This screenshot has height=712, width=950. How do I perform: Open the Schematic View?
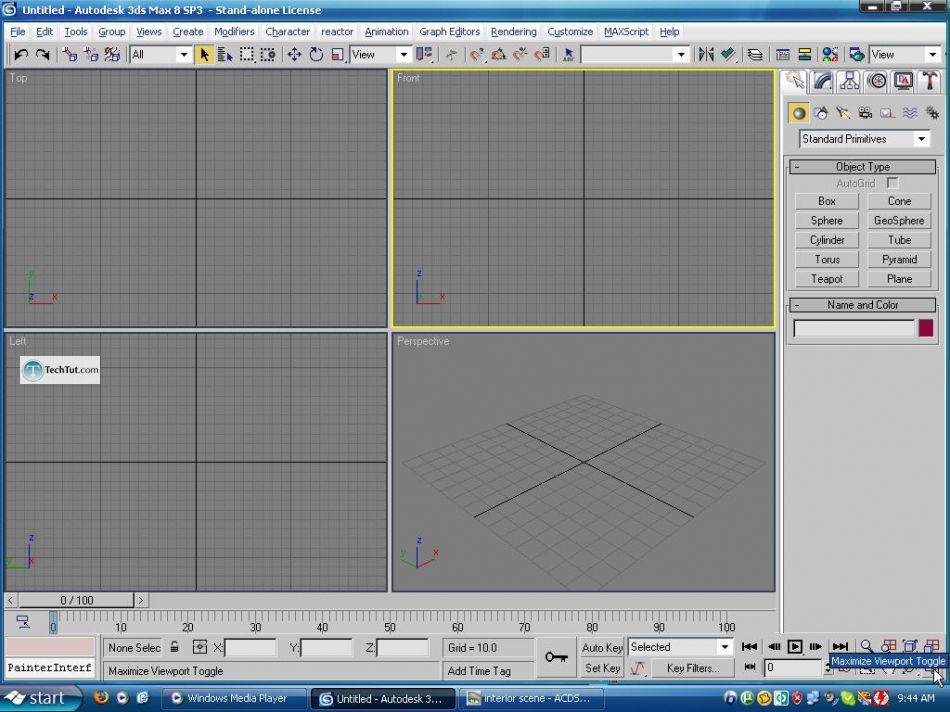(805, 55)
